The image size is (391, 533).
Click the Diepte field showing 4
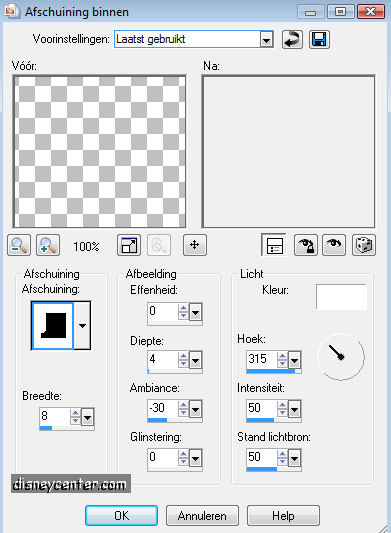163,360
